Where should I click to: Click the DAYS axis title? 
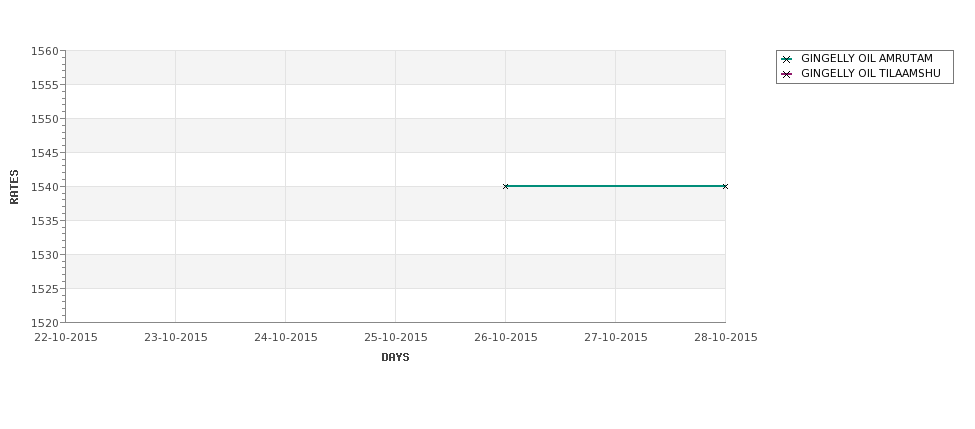click(x=395, y=358)
